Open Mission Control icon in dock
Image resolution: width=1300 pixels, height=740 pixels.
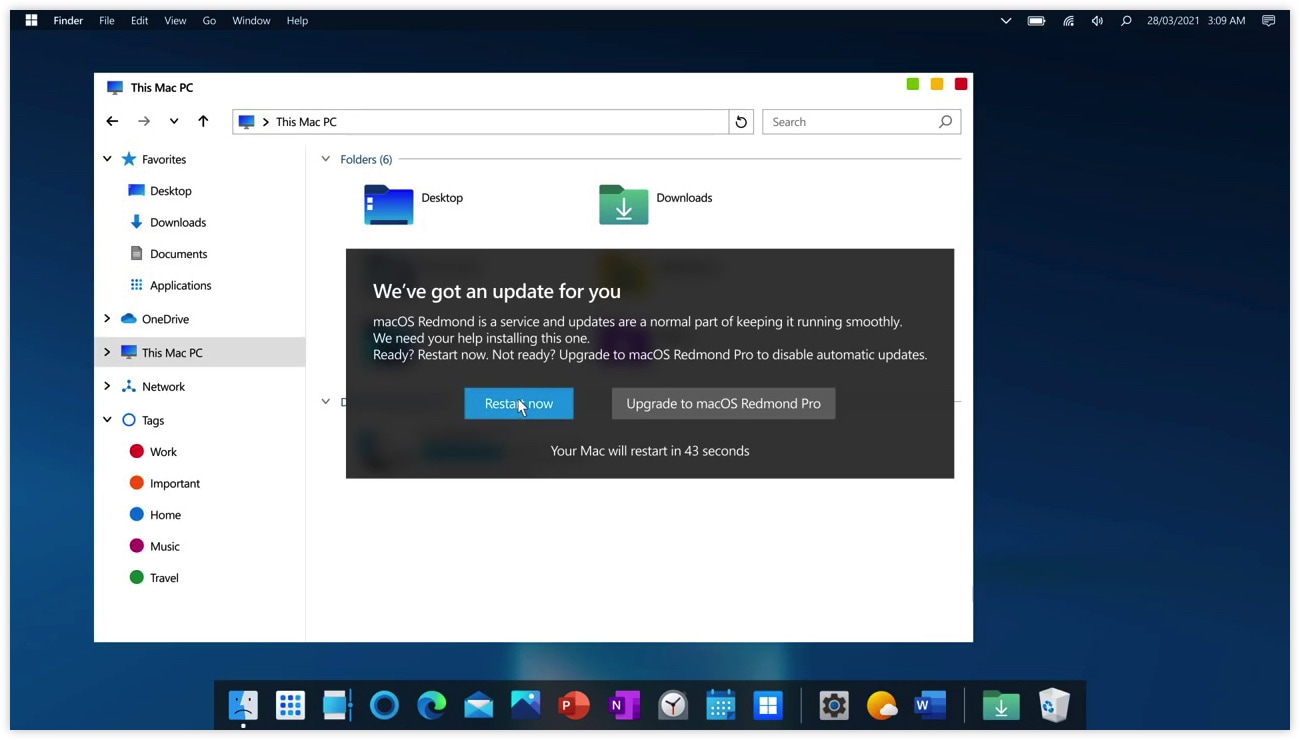pos(337,705)
